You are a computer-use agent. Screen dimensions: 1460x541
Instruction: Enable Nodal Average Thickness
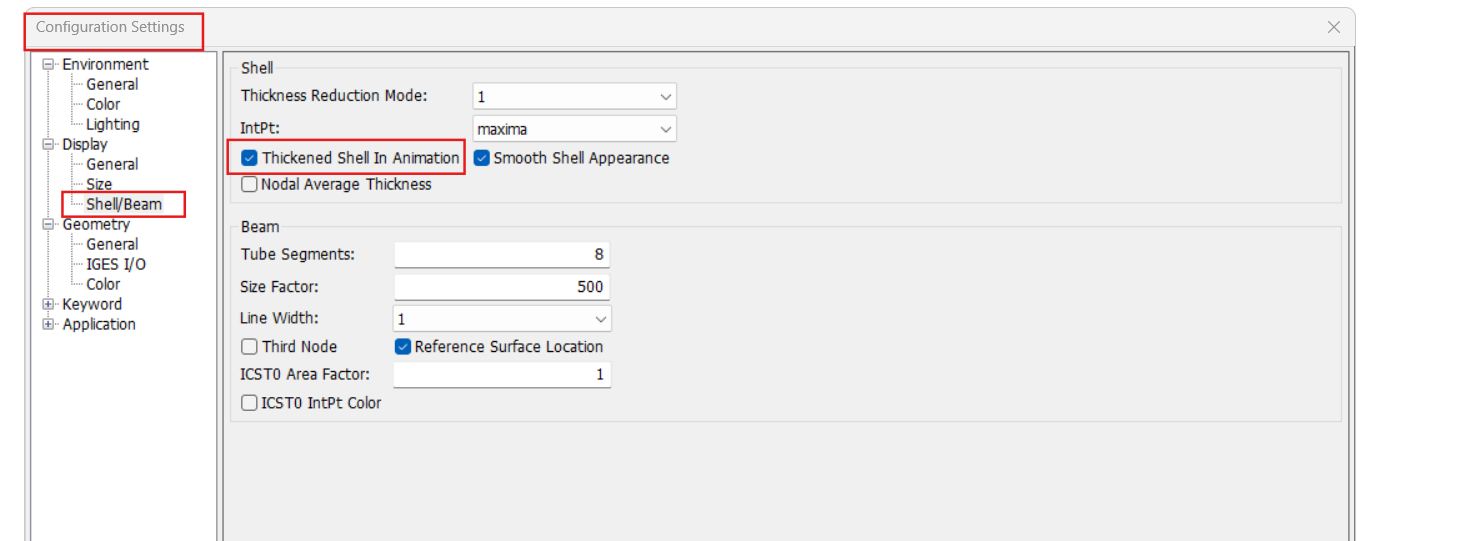point(250,184)
